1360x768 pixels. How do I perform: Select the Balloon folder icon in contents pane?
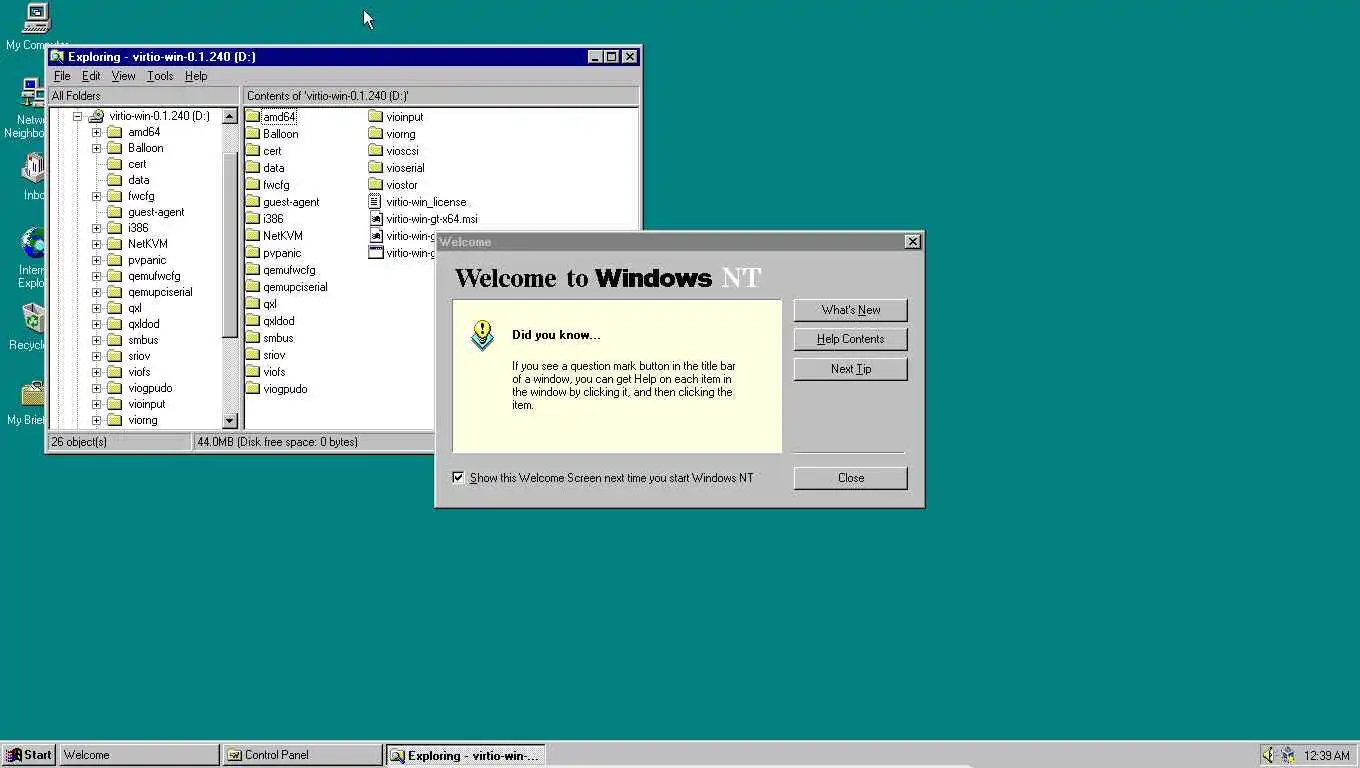point(252,134)
